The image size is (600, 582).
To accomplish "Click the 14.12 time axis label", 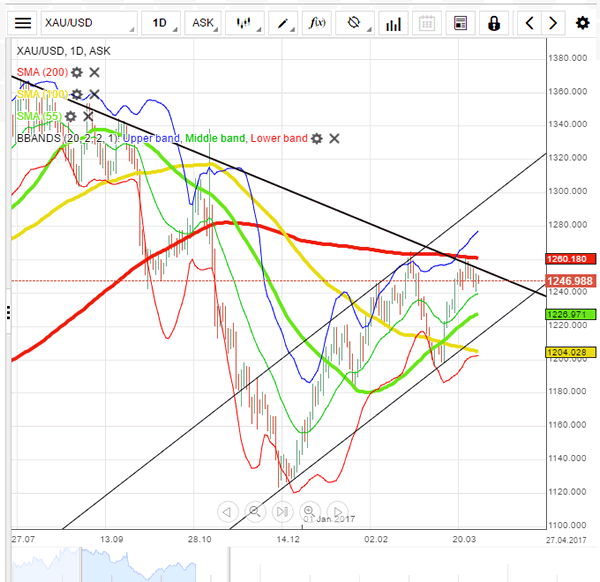I will click(288, 540).
